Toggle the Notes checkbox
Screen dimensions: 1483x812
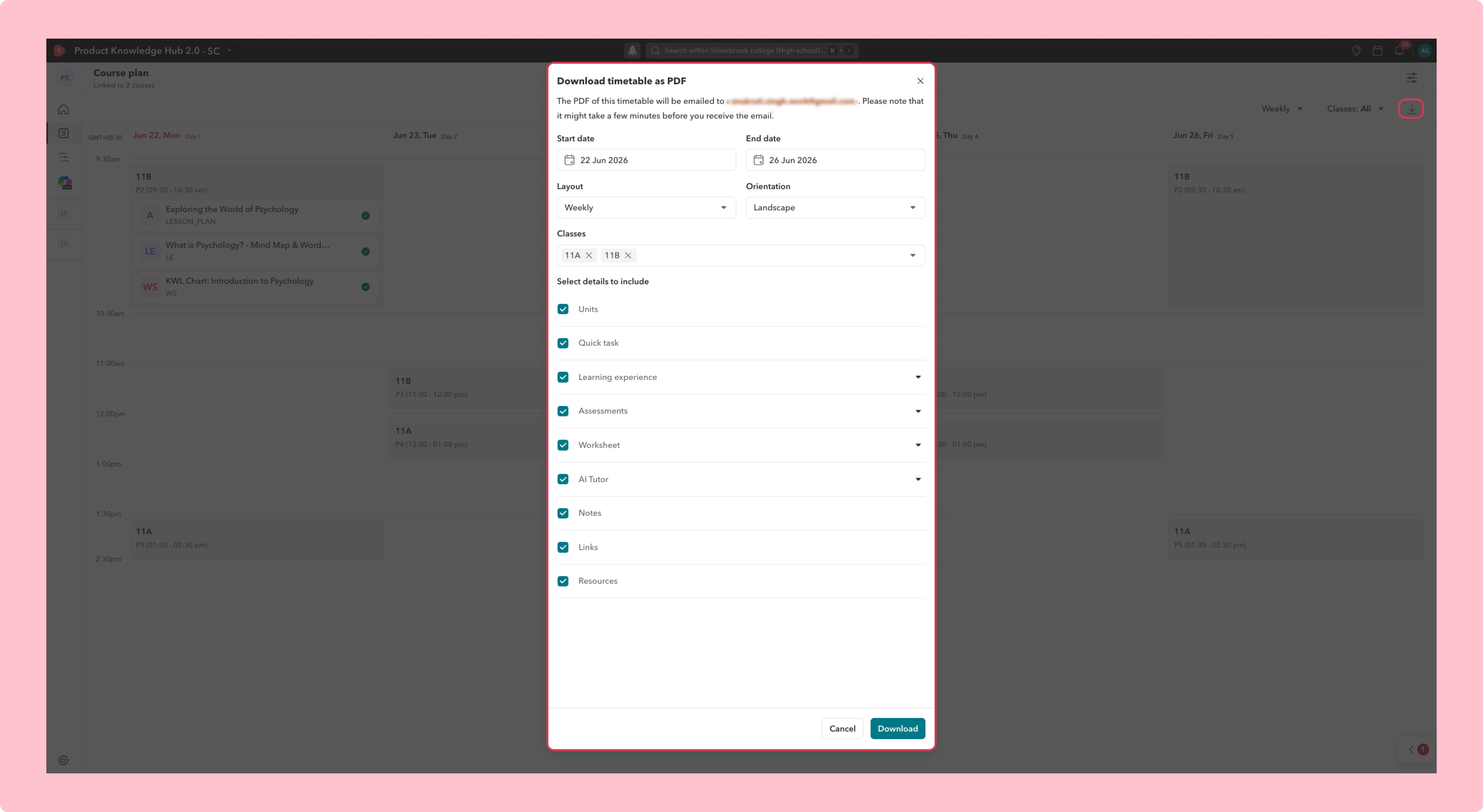(x=563, y=513)
